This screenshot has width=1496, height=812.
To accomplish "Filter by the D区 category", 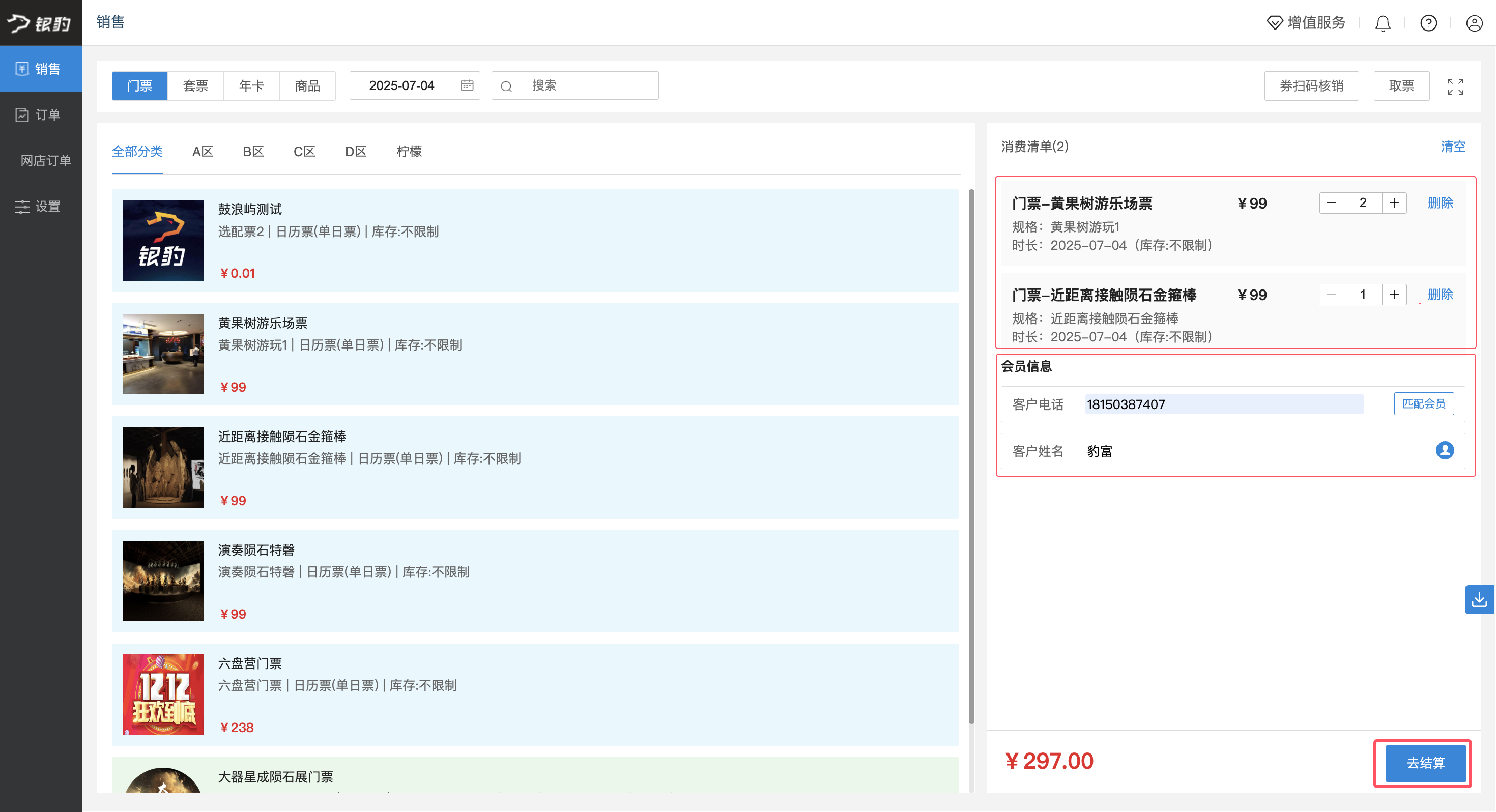I will pyautogui.click(x=355, y=152).
